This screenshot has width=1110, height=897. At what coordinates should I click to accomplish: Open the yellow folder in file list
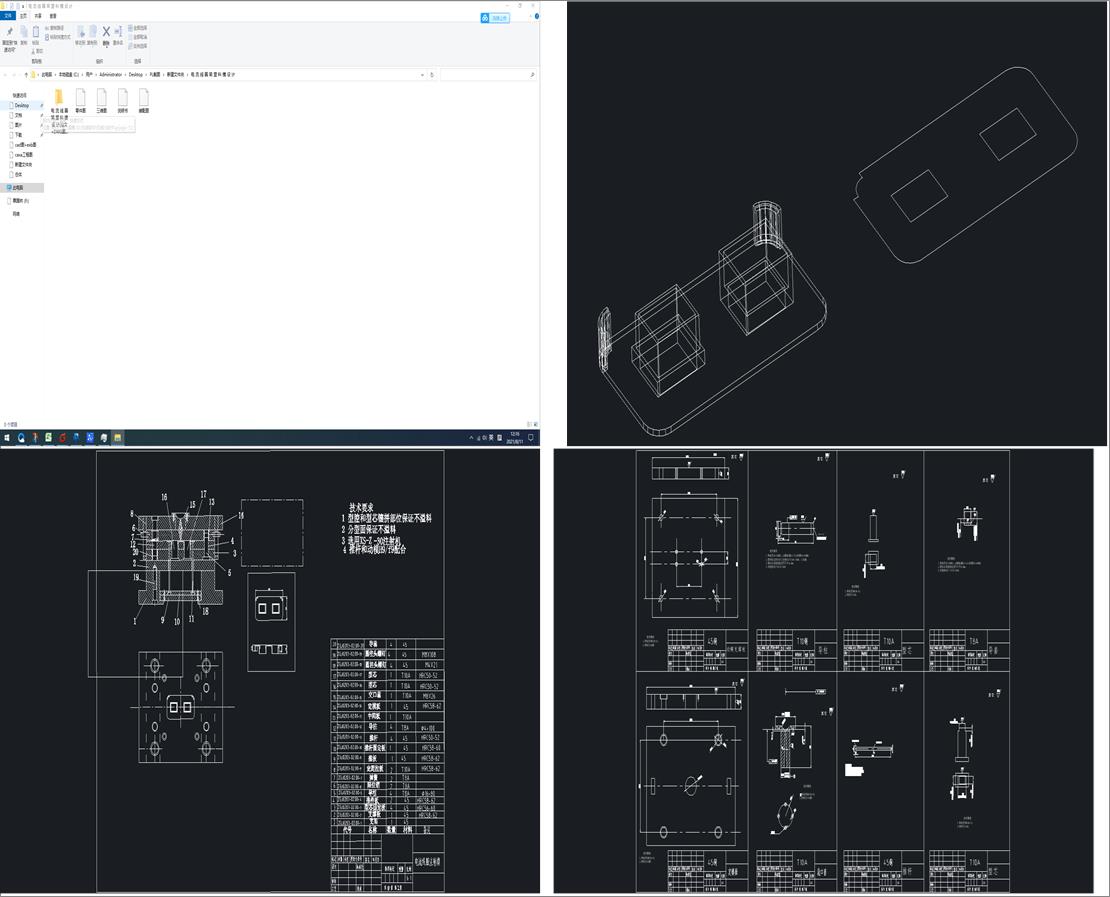tap(59, 97)
